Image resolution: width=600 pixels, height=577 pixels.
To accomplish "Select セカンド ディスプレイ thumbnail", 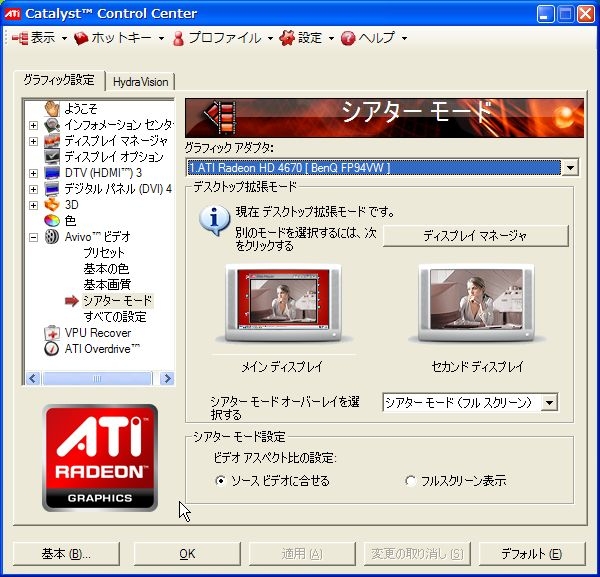I will point(476,303).
